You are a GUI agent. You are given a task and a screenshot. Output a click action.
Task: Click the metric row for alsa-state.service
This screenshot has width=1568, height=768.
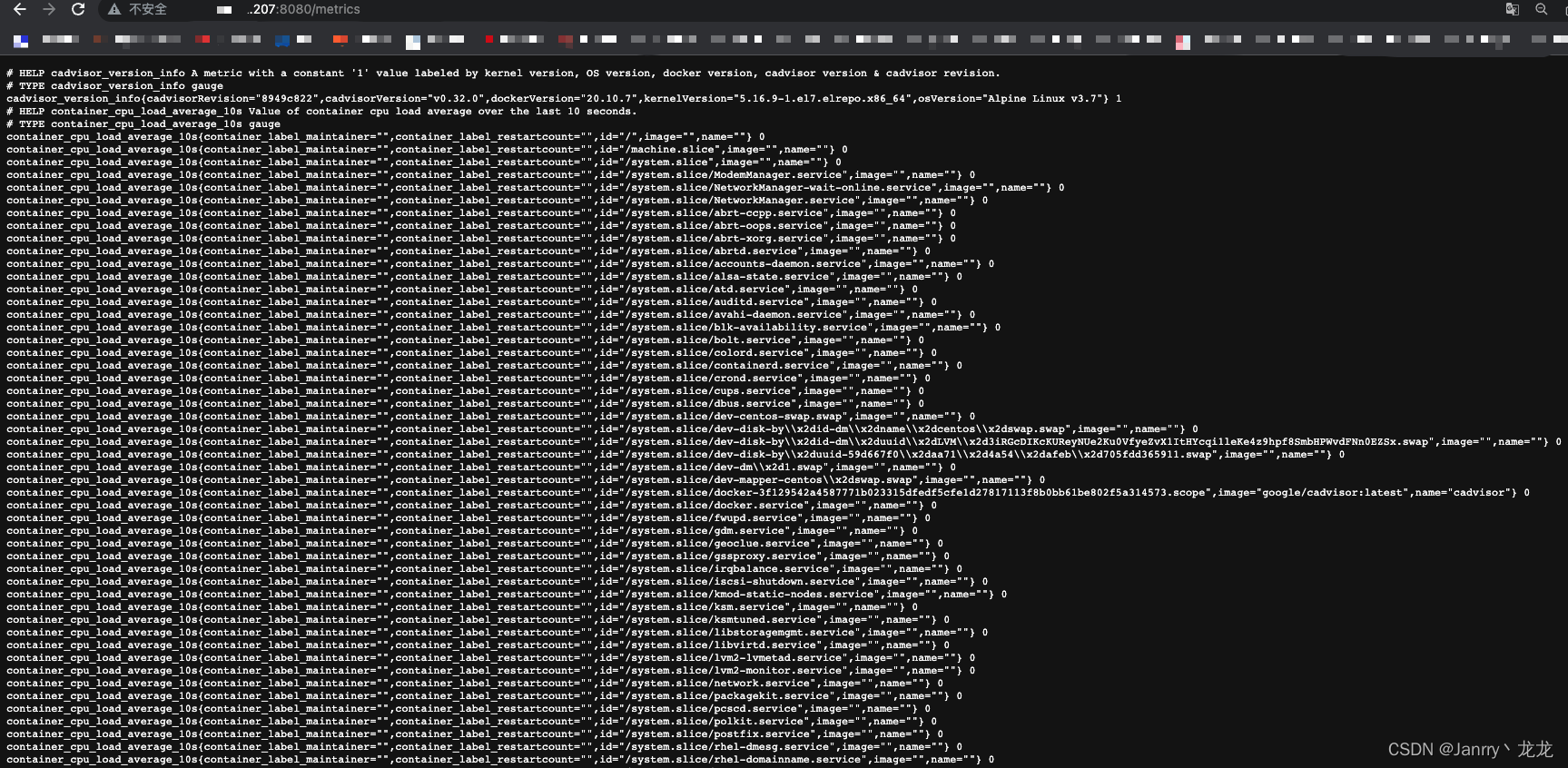coord(484,277)
